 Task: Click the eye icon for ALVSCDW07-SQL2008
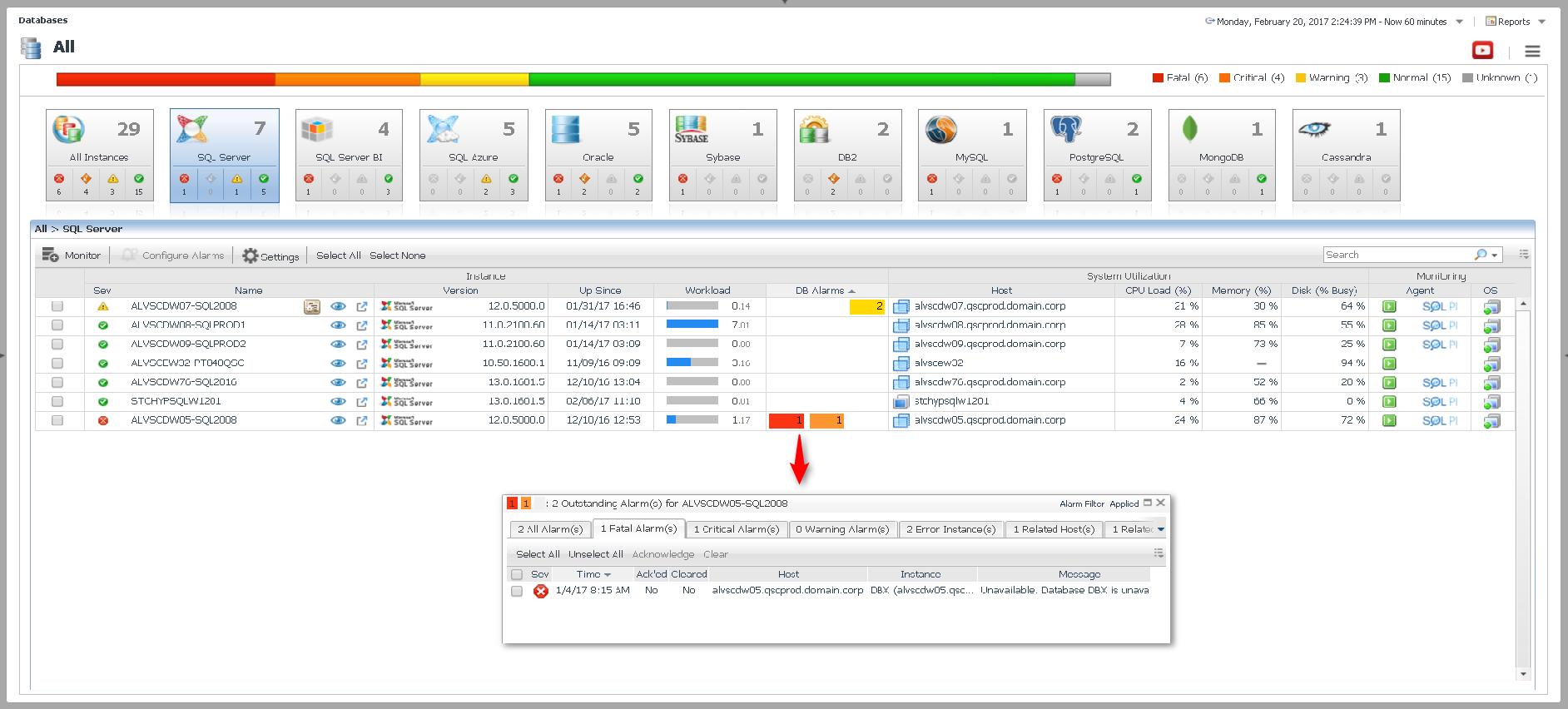coord(338,306)
